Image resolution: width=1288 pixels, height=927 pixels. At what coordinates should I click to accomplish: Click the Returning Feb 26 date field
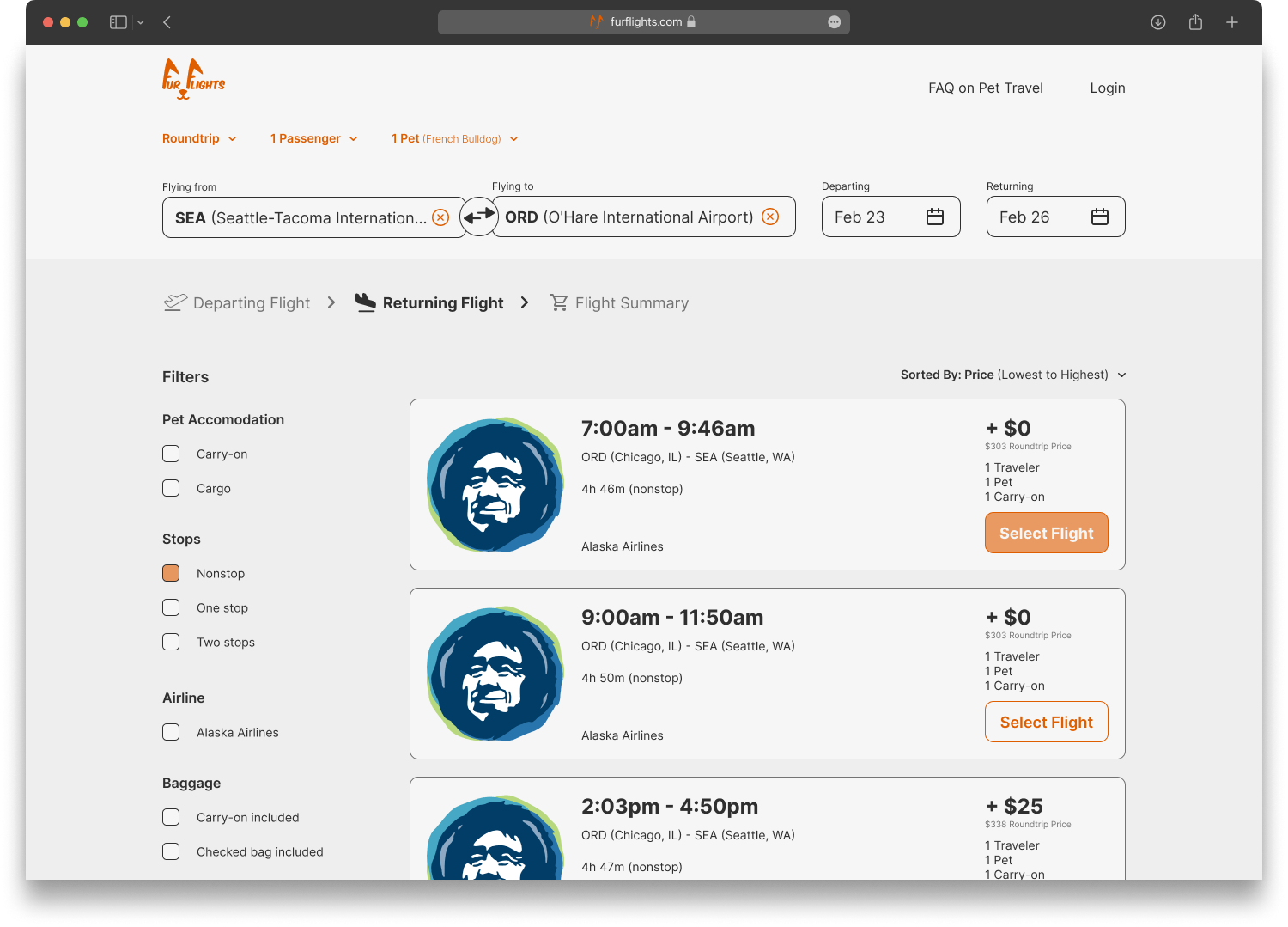click(1056, 217)
